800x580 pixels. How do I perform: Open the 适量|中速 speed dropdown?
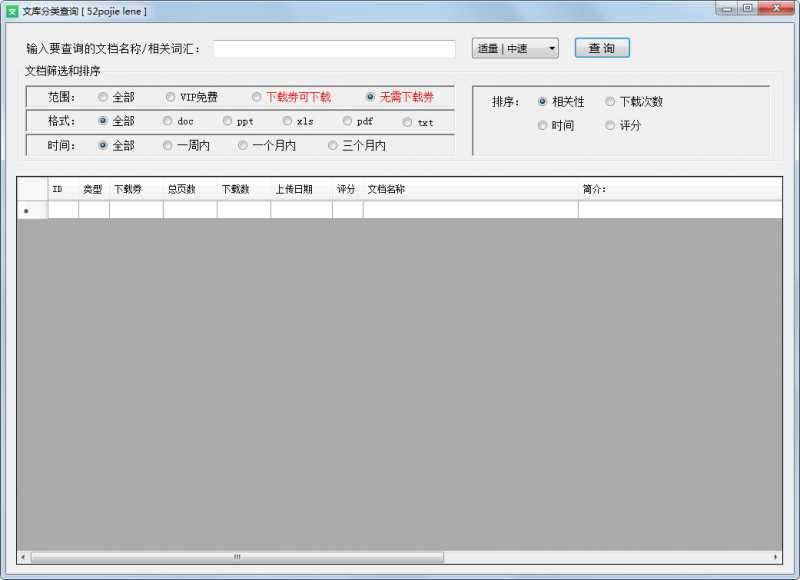tap(513, 47)
